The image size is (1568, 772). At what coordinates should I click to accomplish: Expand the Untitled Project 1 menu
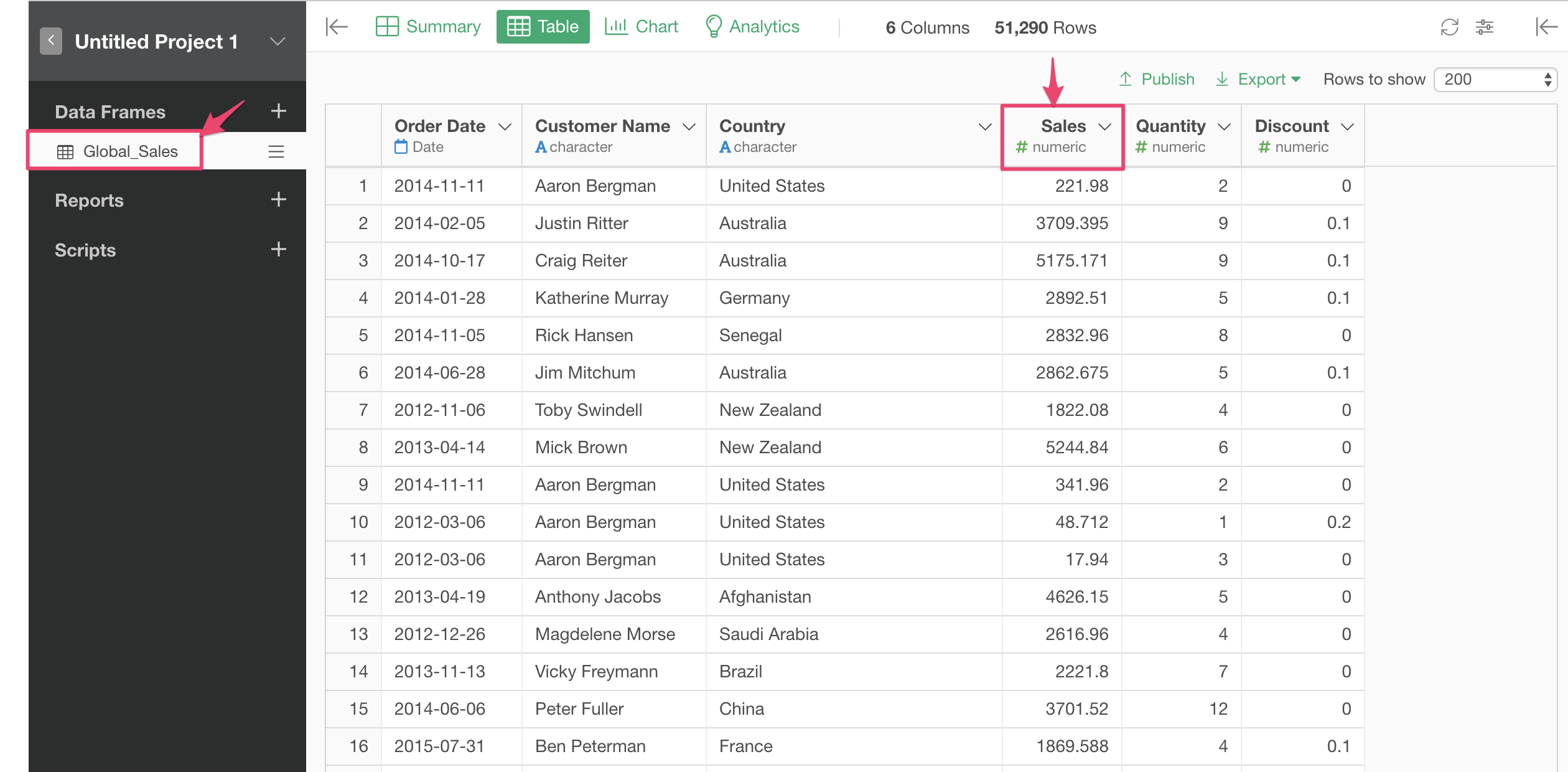pos(276,41)
